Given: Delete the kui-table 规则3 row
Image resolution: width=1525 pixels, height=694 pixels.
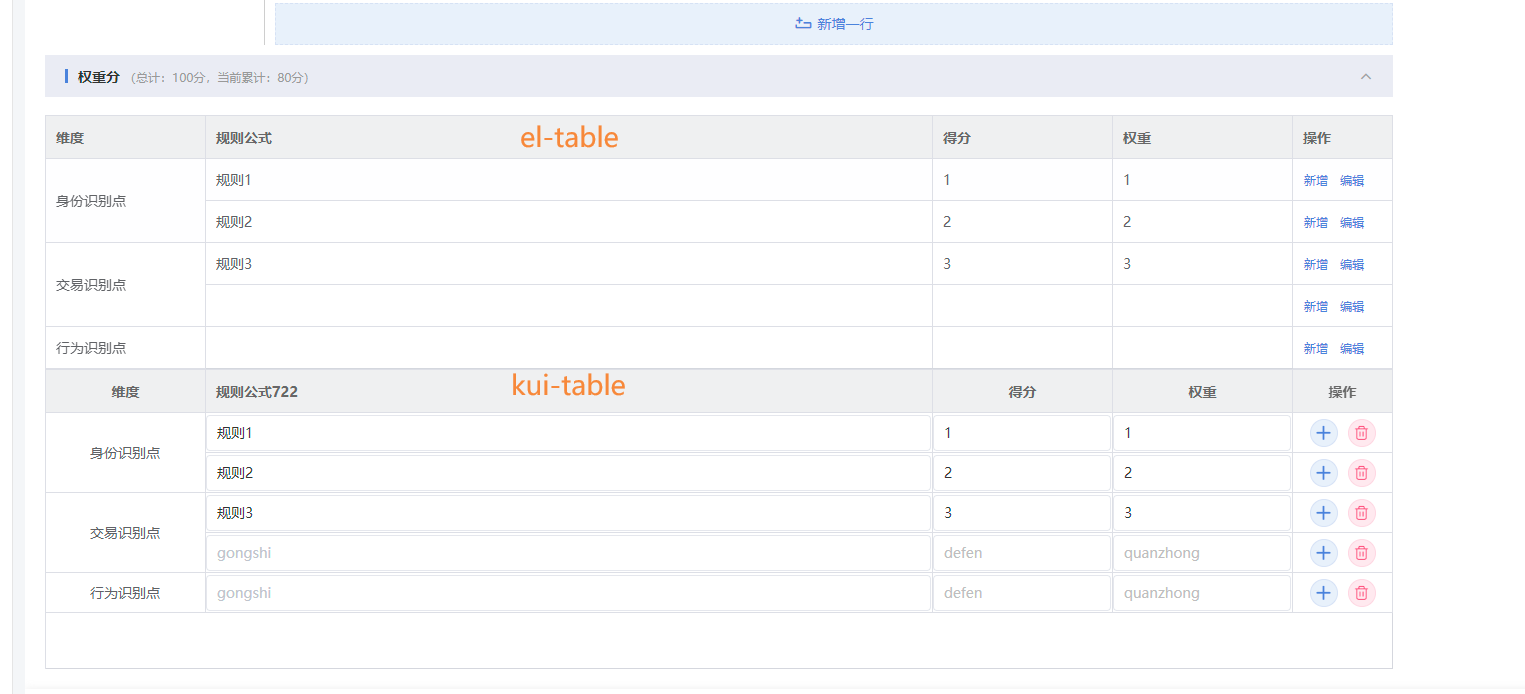Looking at the screenshot, I should coord(1361,513).
